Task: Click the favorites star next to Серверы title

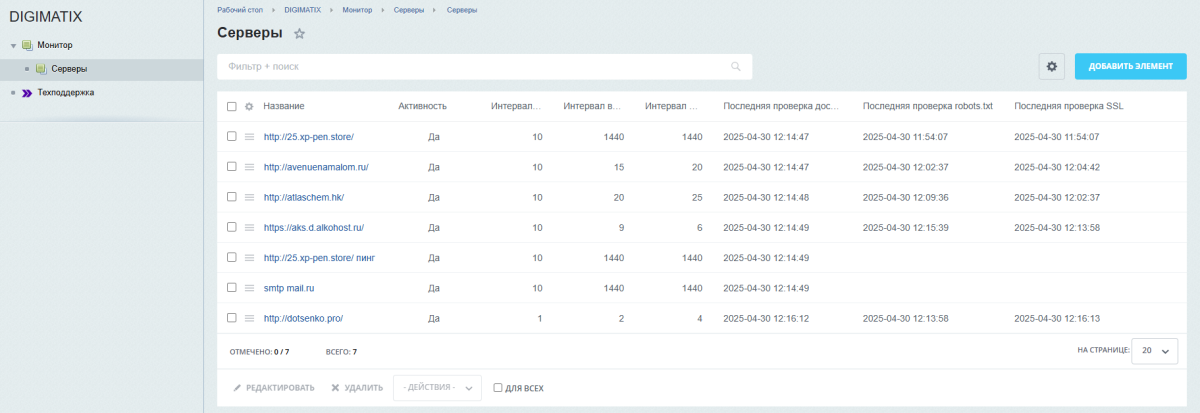Action: pyautogui.click(x=299, y=34)
